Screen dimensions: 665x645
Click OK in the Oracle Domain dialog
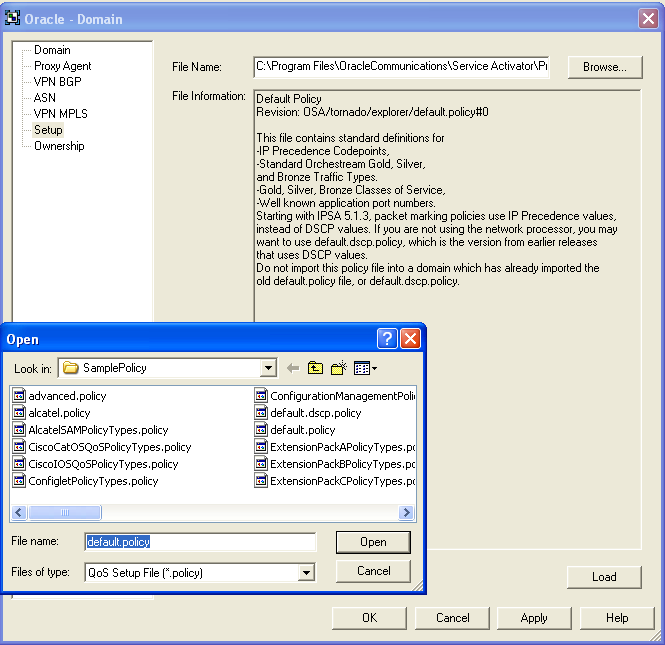369,618
